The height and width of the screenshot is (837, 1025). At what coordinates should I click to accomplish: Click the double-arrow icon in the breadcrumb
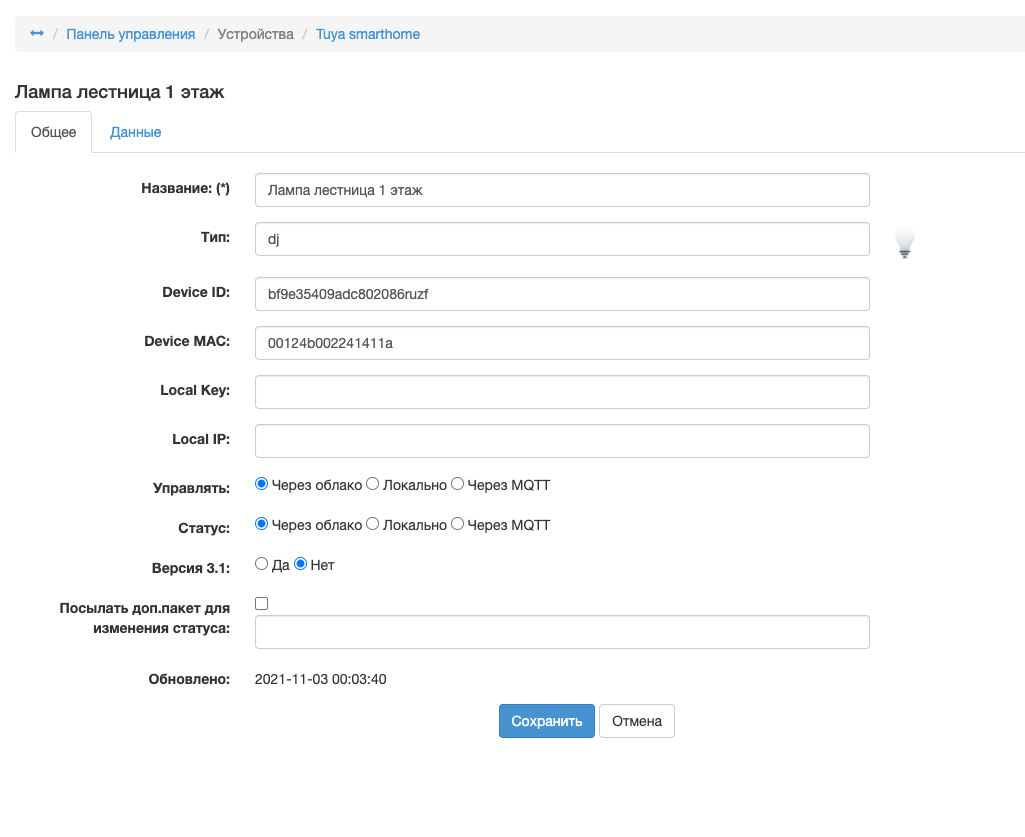(37, 34)
